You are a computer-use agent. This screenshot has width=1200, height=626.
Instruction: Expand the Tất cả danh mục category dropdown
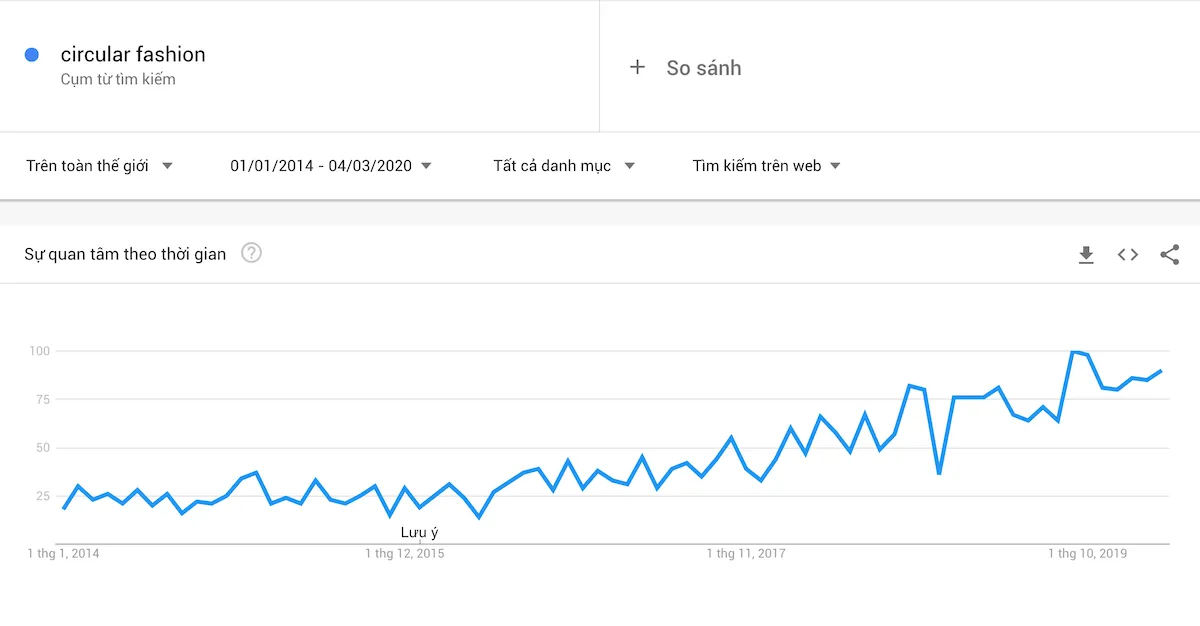pos(564,166)
